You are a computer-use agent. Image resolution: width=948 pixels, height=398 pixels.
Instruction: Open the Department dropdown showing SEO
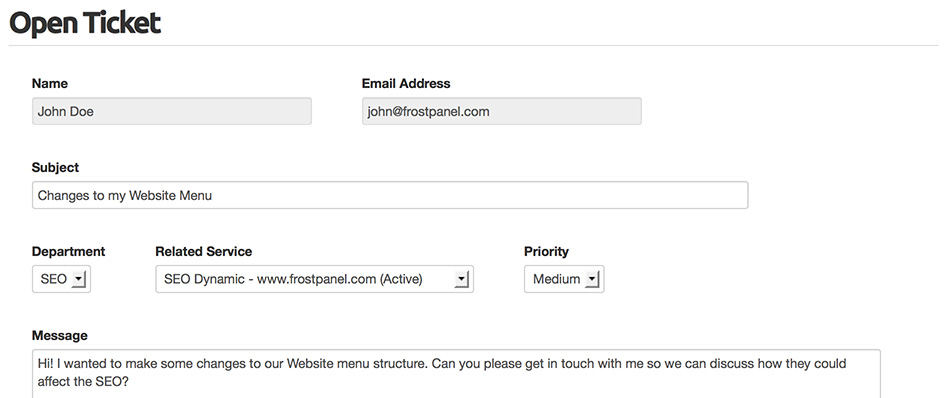coord(61,279)
